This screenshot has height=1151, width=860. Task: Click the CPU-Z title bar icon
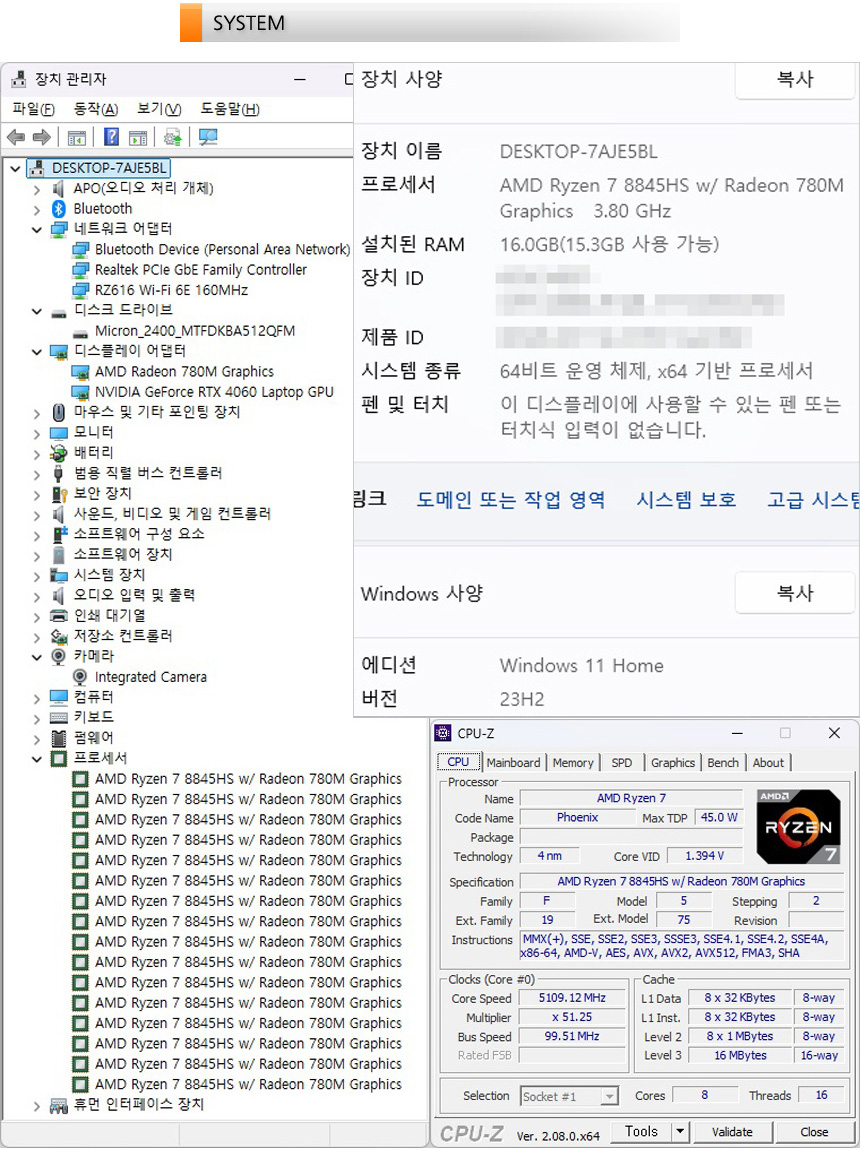coord(442,733)
